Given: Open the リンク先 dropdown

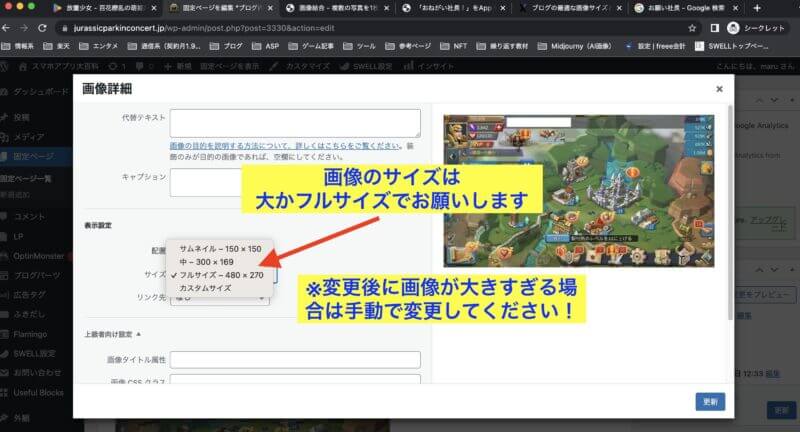Looking at the screenshot, I should pyautogui.click(x=219, y=298).
